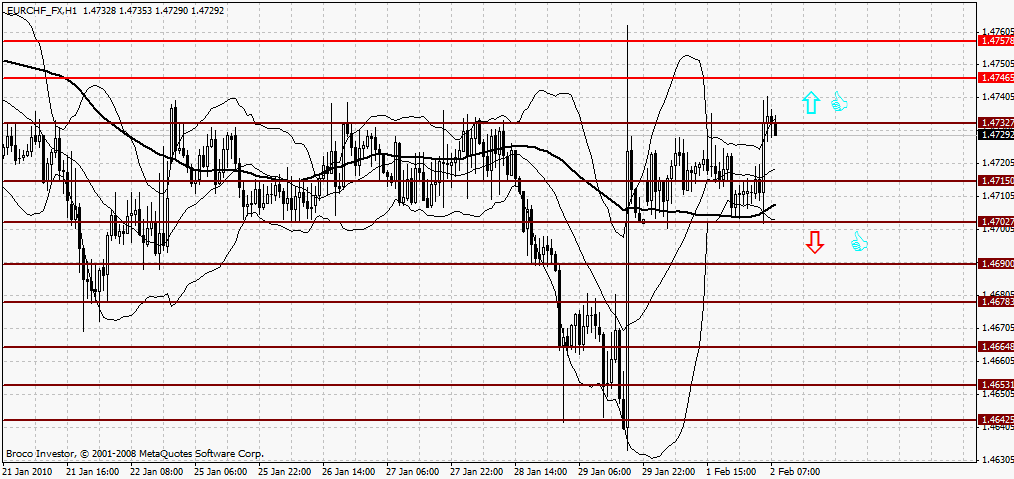Click the 28 Jan 14:00 time marker
Image resolution: width=1014 pixels, height=479 pixels.
point(540,470)
